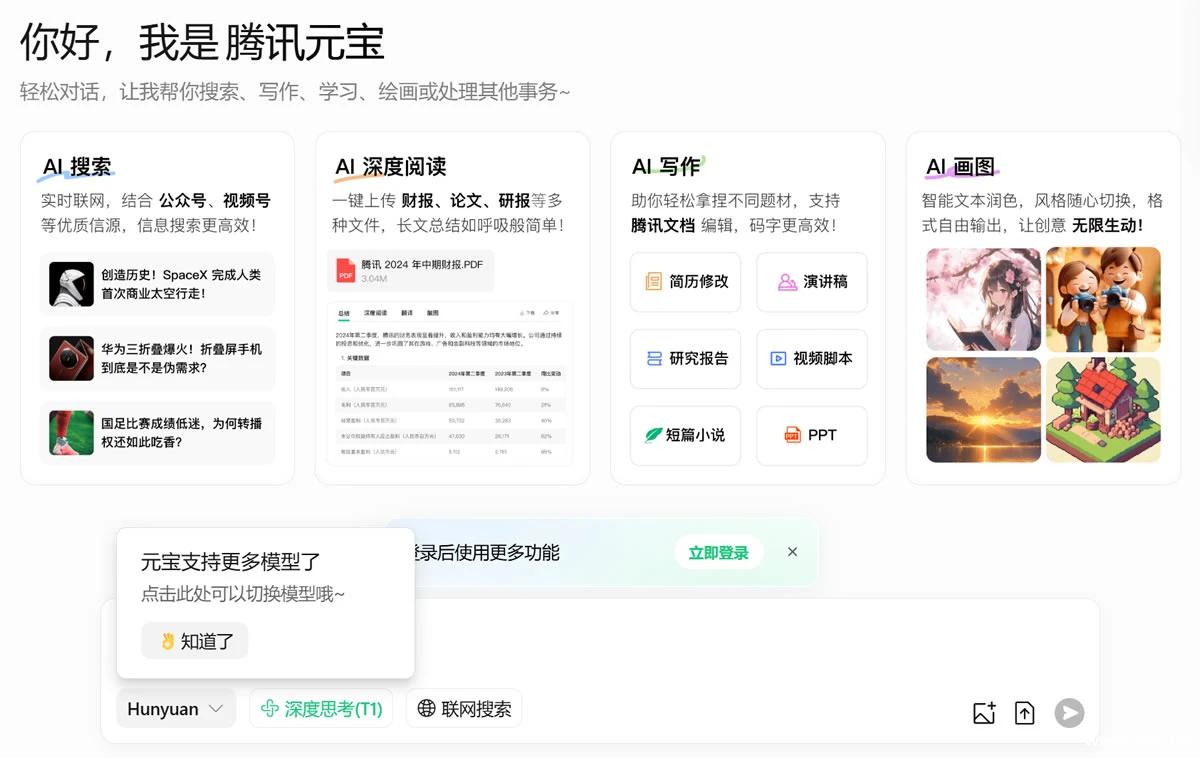1200x758 pixels.
Task: Click the anime girl cherry blossom thumbnail
Action: coord(983,299)
